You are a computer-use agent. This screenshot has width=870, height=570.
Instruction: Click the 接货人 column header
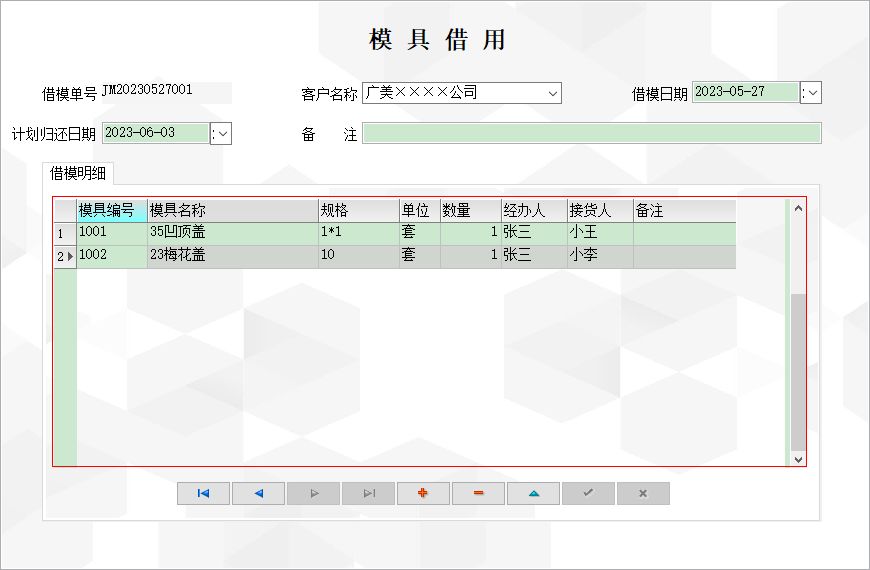(600, 211)
